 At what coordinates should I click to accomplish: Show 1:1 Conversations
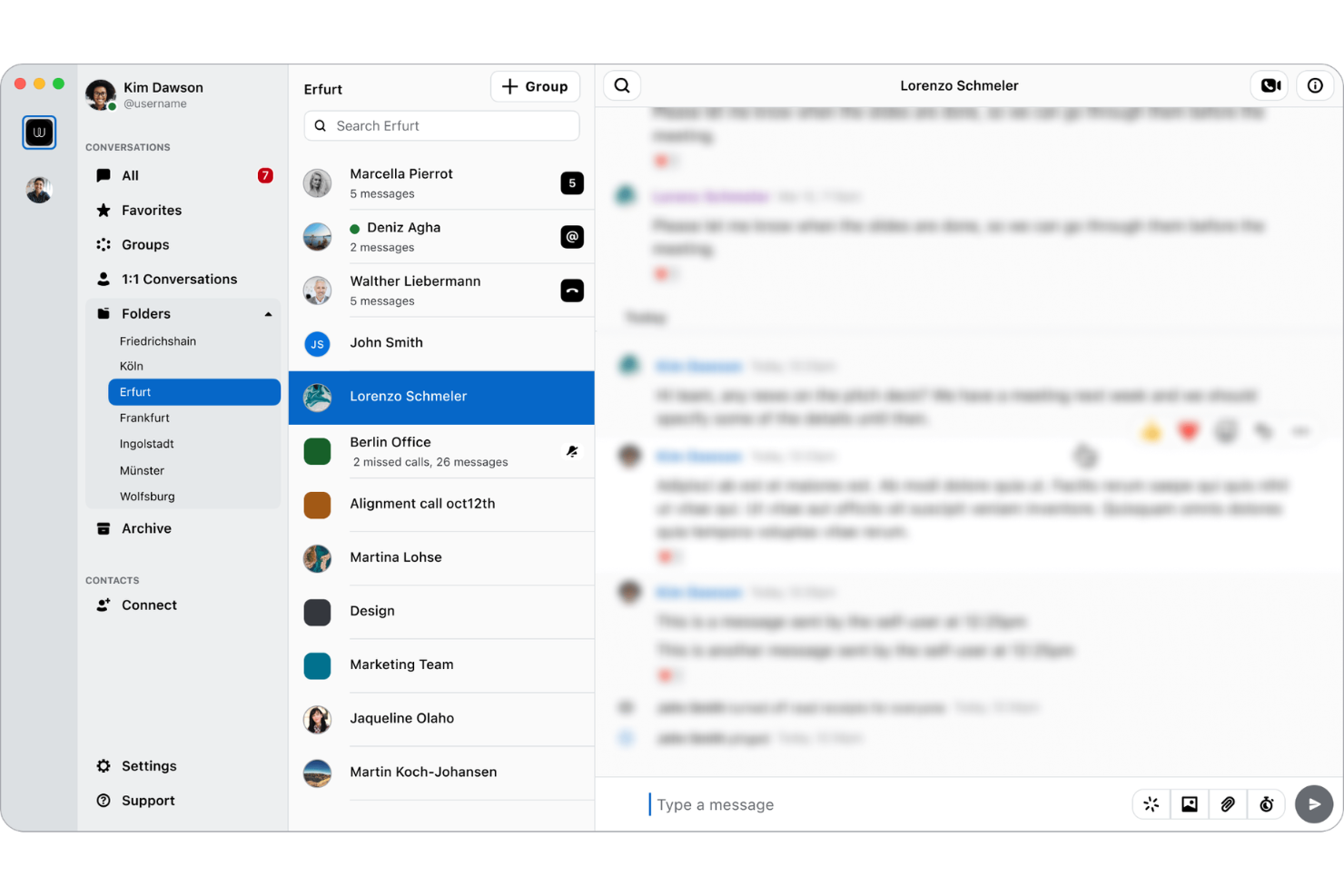point(180,279)
